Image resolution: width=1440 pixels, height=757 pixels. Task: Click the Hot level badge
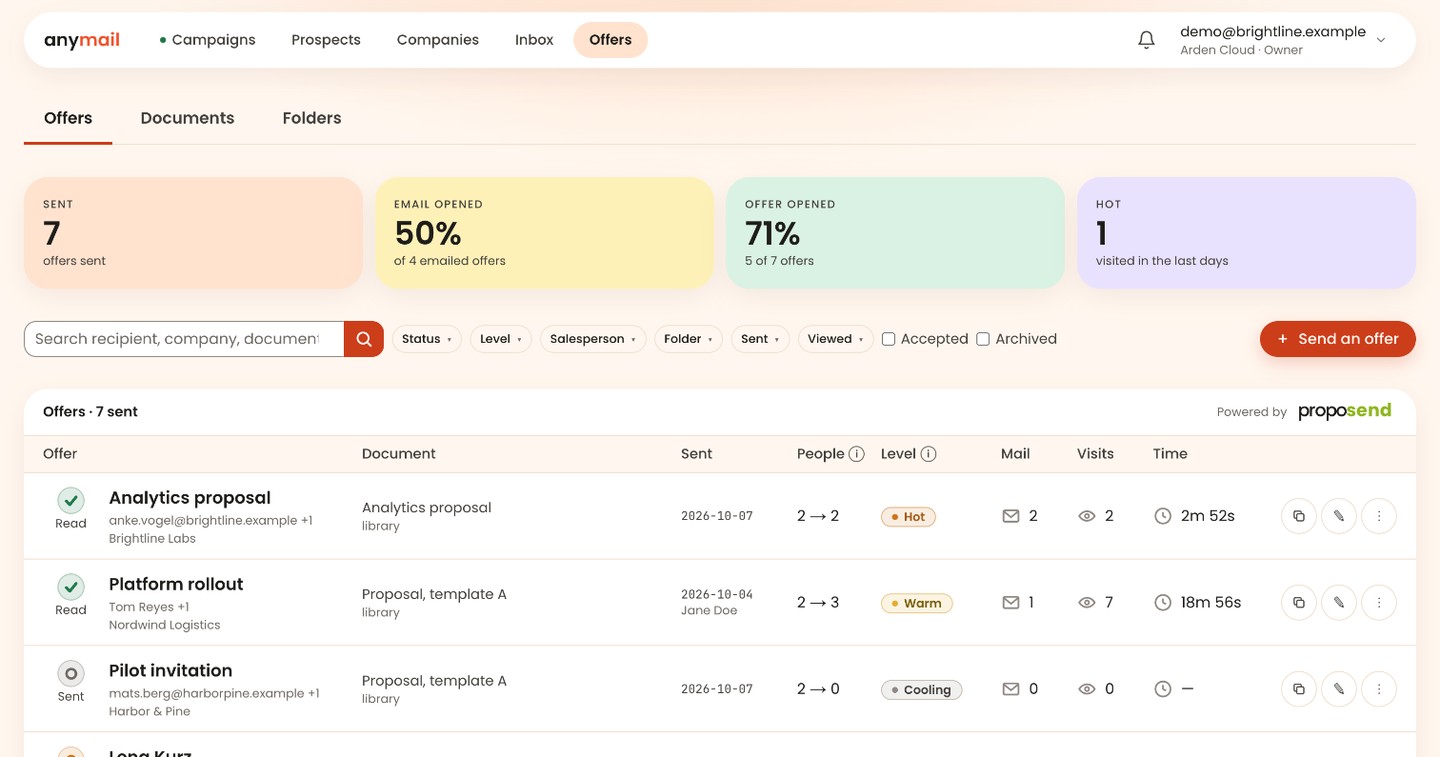908,517
